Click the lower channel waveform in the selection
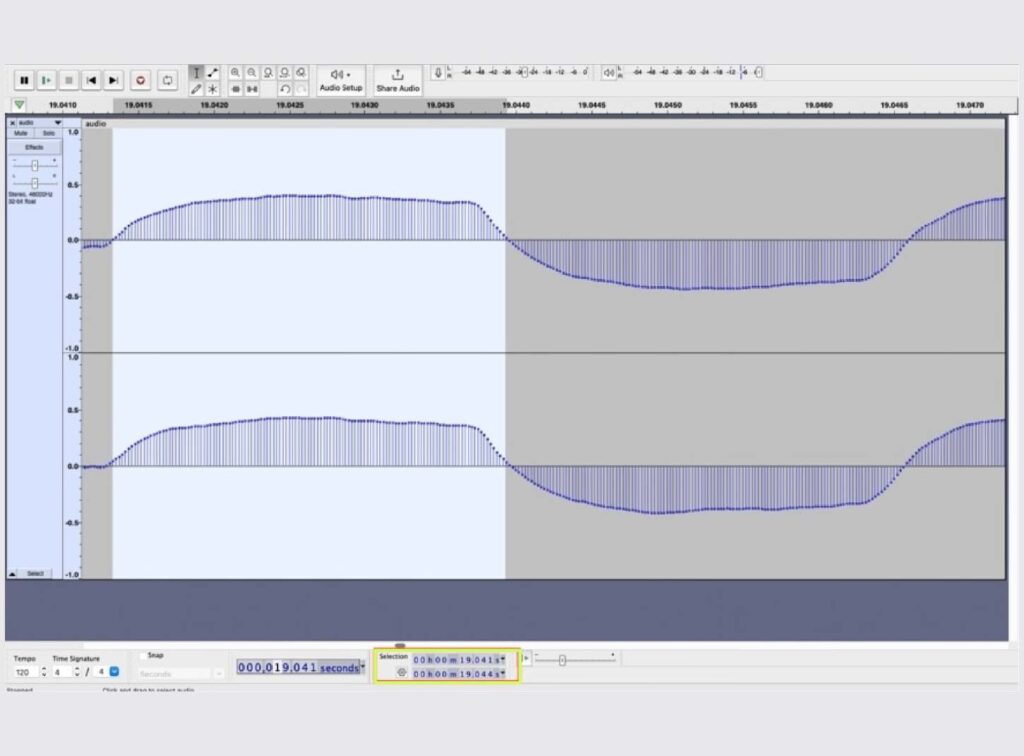The height and width of the screenshot is (756, 1024). click(309, 466)
